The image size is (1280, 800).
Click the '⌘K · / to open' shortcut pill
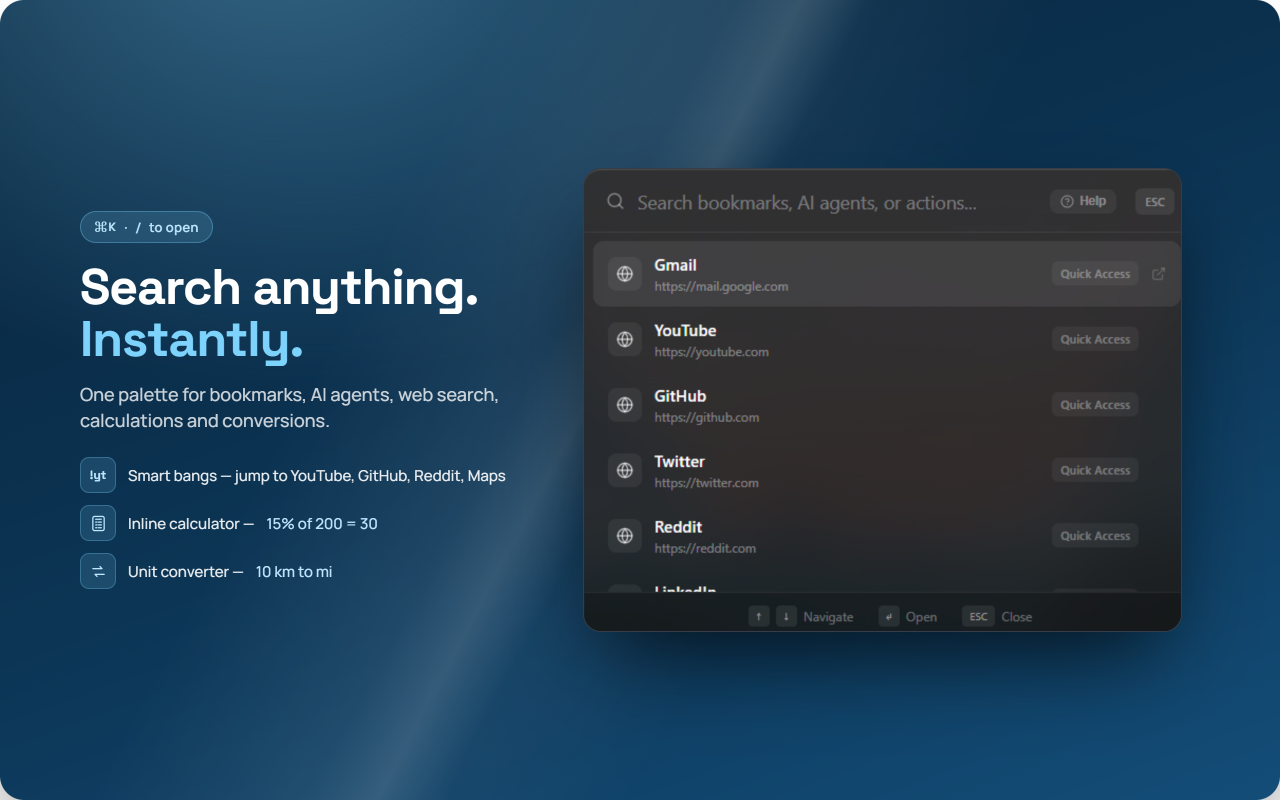click(146, 227)
